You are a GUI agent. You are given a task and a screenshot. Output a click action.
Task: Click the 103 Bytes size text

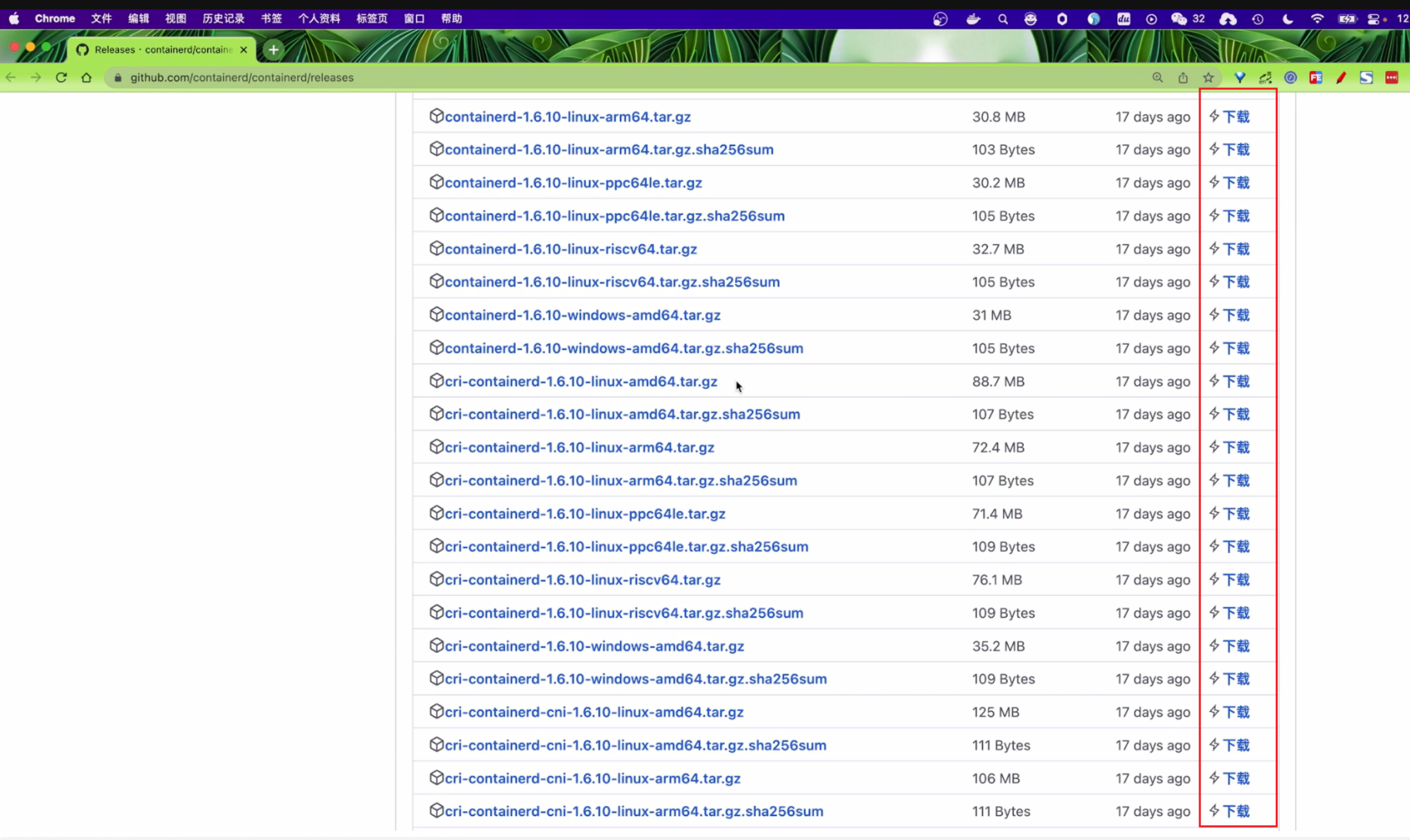(1003, 150)
